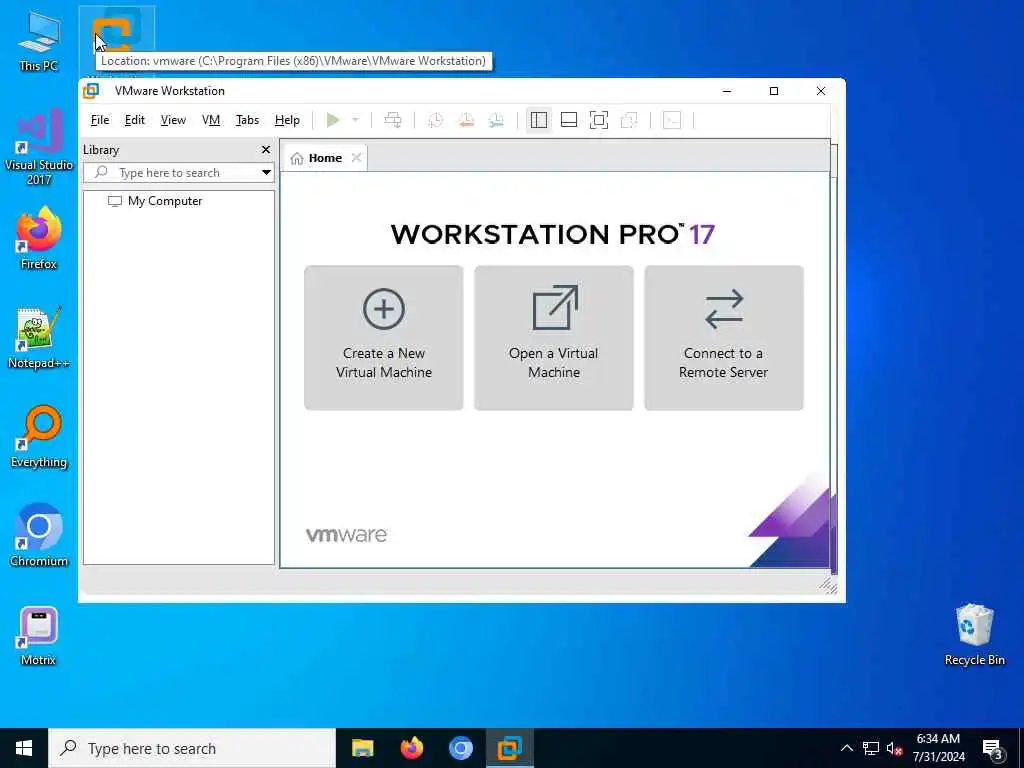The height and width of the screenshot is (768, 1024).
Task: Open the Help menu
Action: pos(287,120)
